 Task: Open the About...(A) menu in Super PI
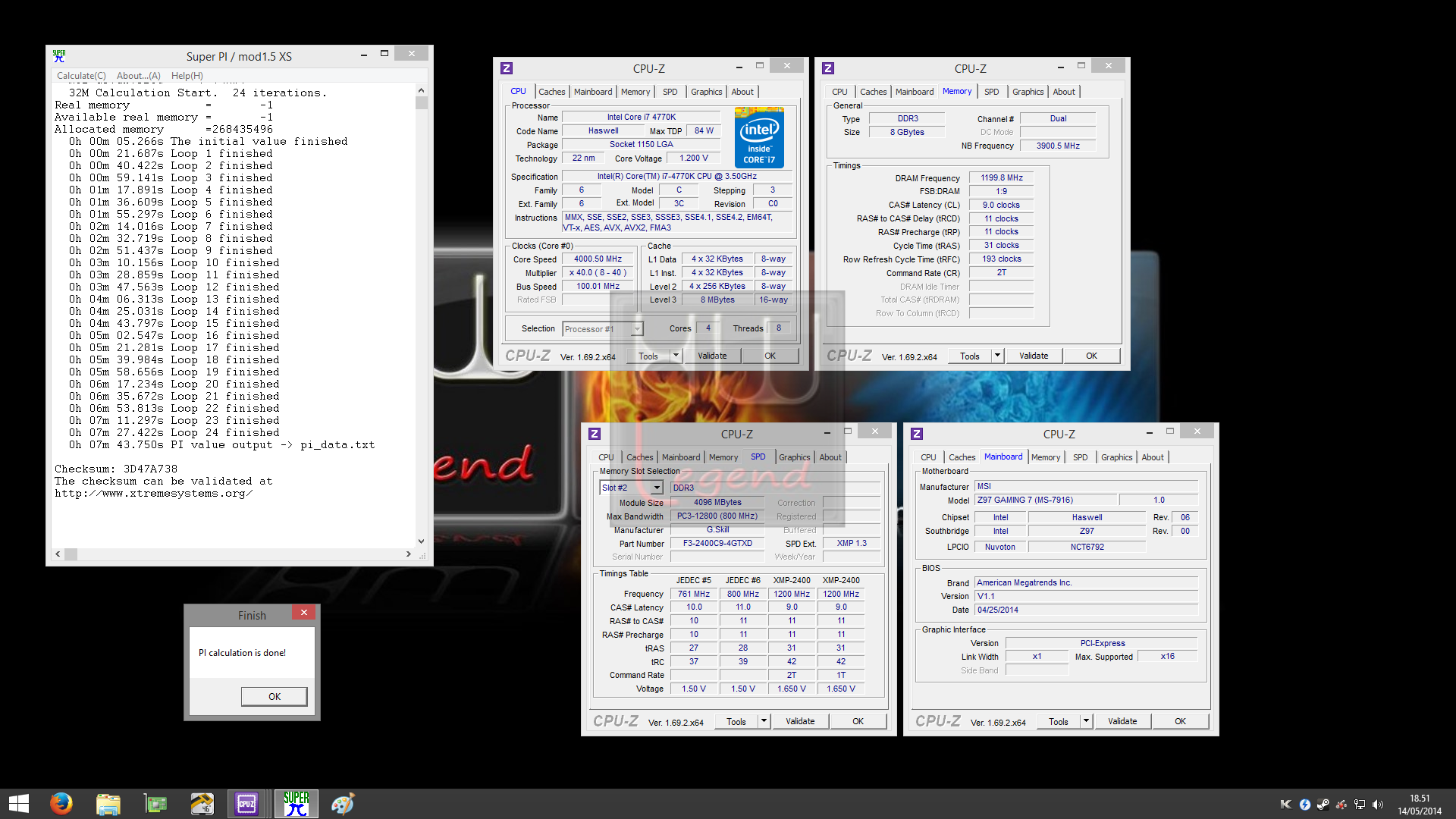[x=139, y=76]
